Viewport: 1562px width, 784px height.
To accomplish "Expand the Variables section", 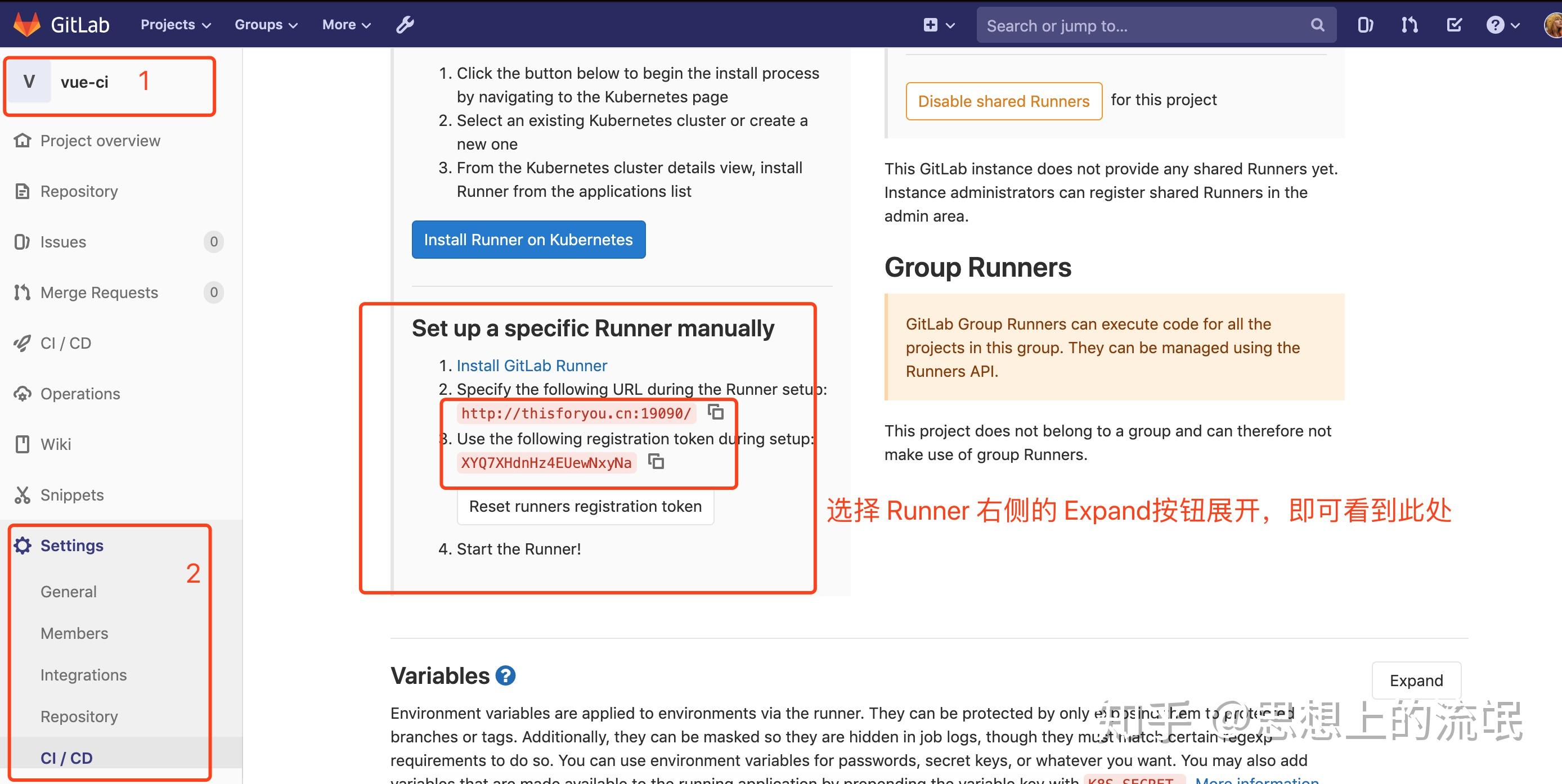I will pos(1416,681).
